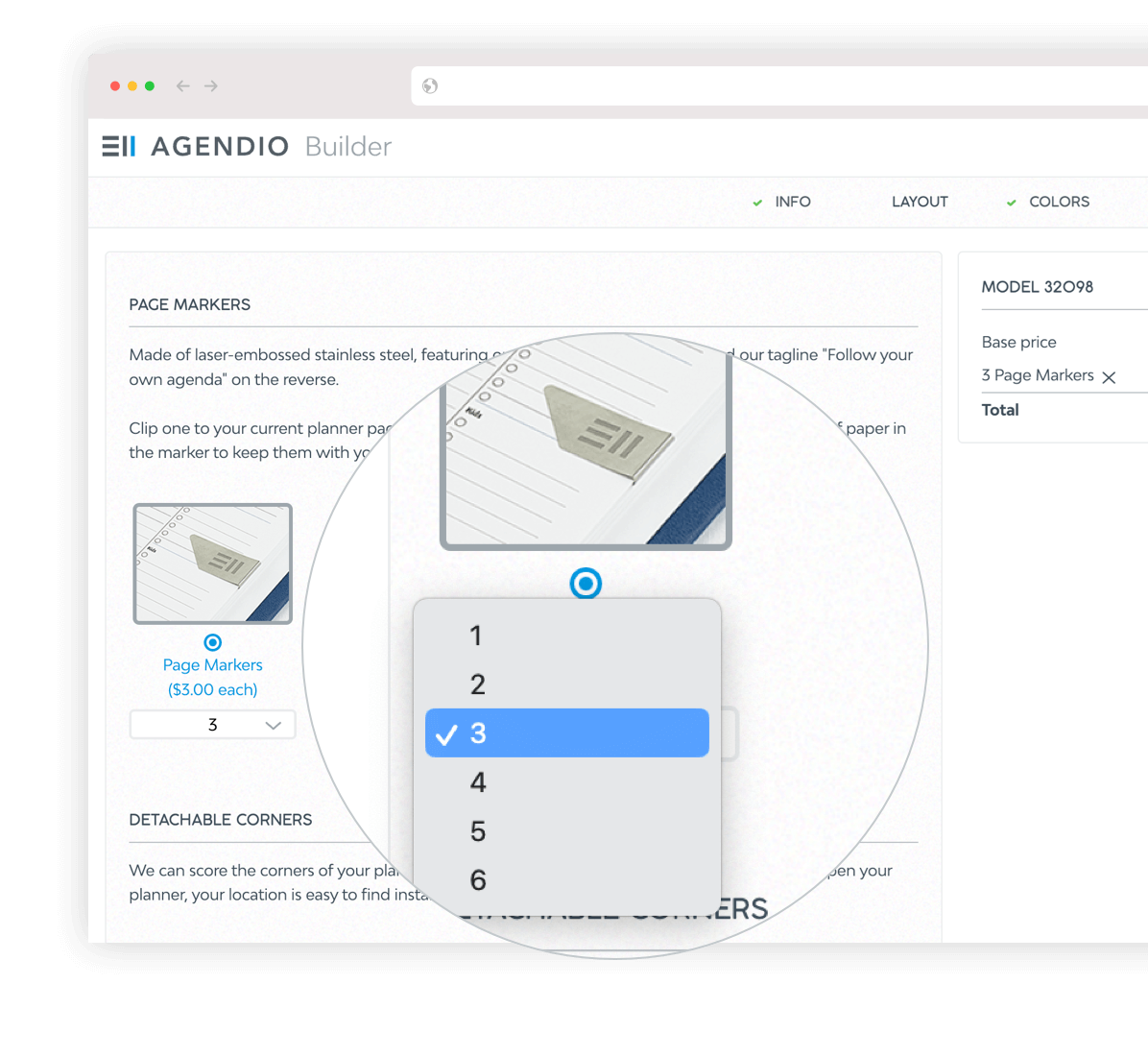Click the yellow minimize window dot
This screenshot has width=1148, height=1056.
[x=132, y=85]
